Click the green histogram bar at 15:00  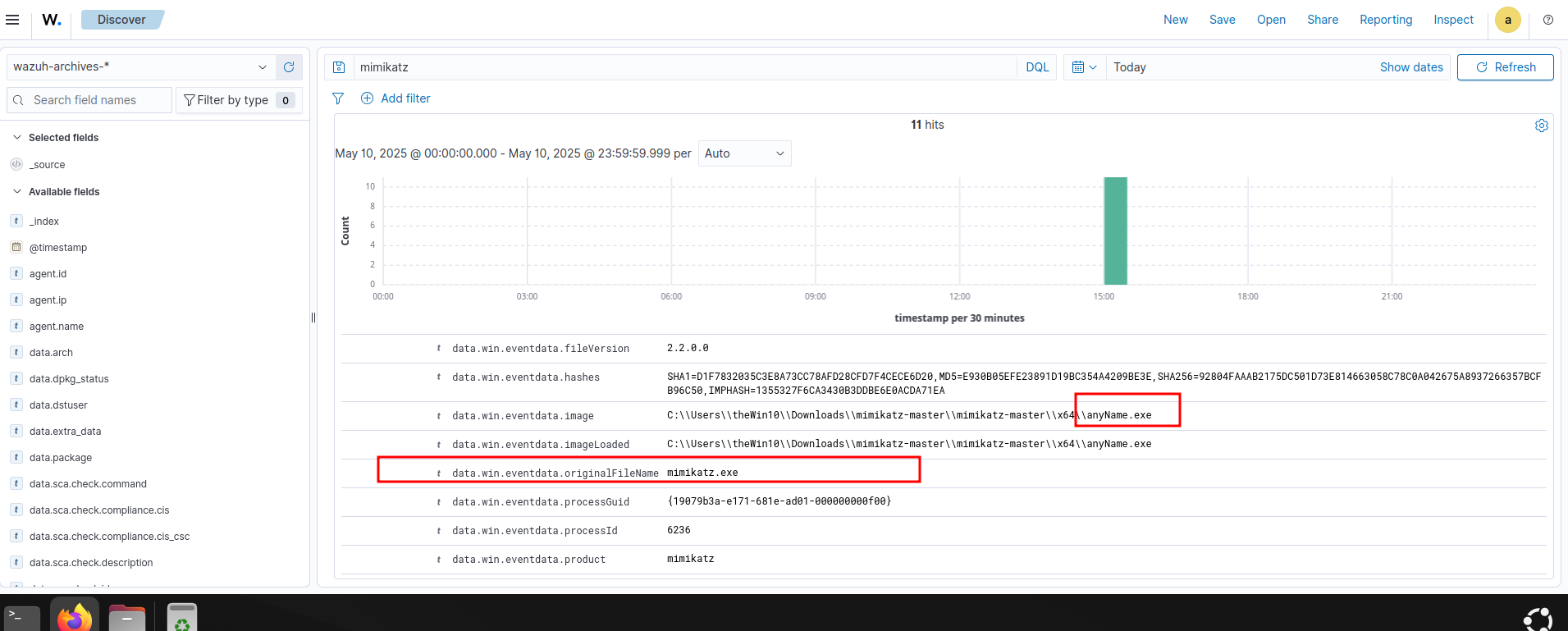coord(1115,231)
